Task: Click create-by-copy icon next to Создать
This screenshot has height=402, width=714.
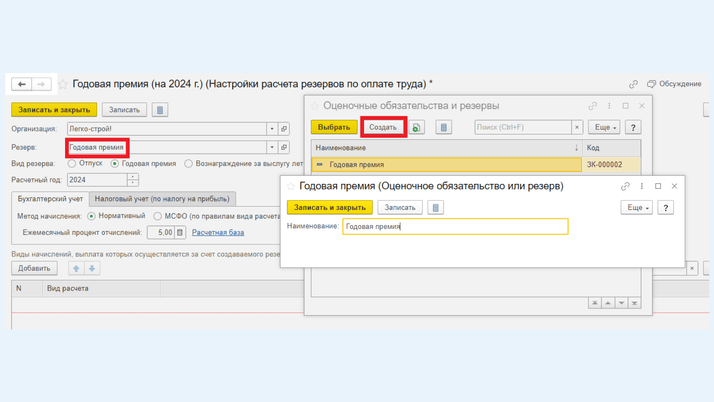Action: tap(416, 127)
